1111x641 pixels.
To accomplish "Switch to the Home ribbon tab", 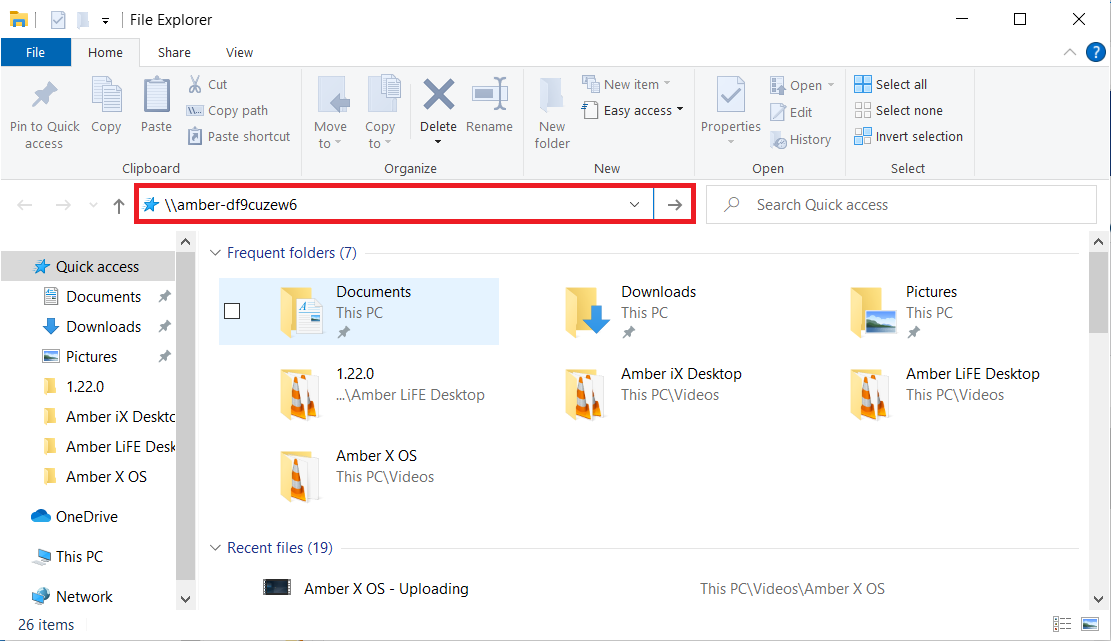I will tap(105, 52).
